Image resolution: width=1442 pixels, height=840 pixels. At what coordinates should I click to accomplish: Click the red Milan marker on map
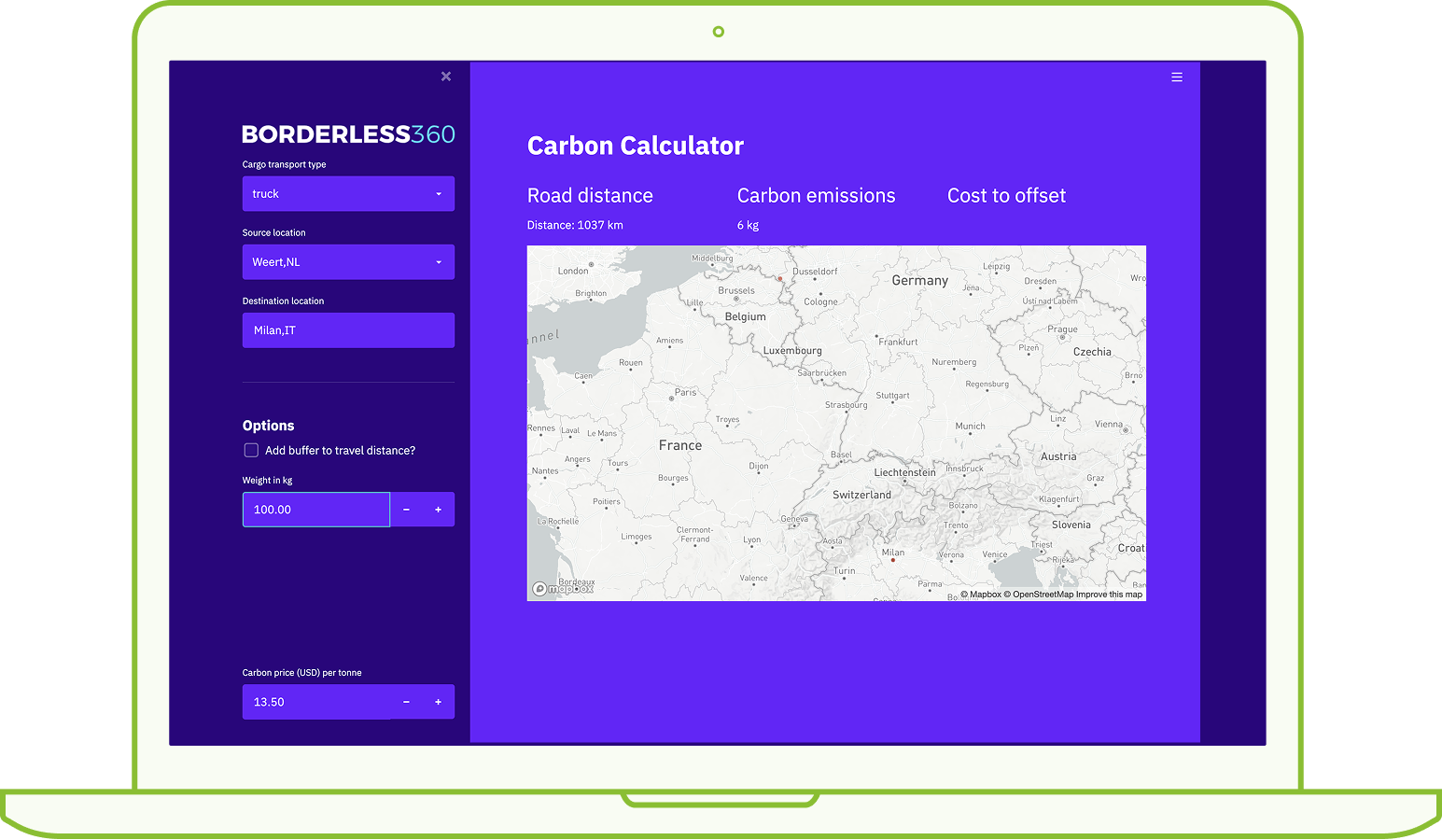pyautogui.click(x=893, y=560)
